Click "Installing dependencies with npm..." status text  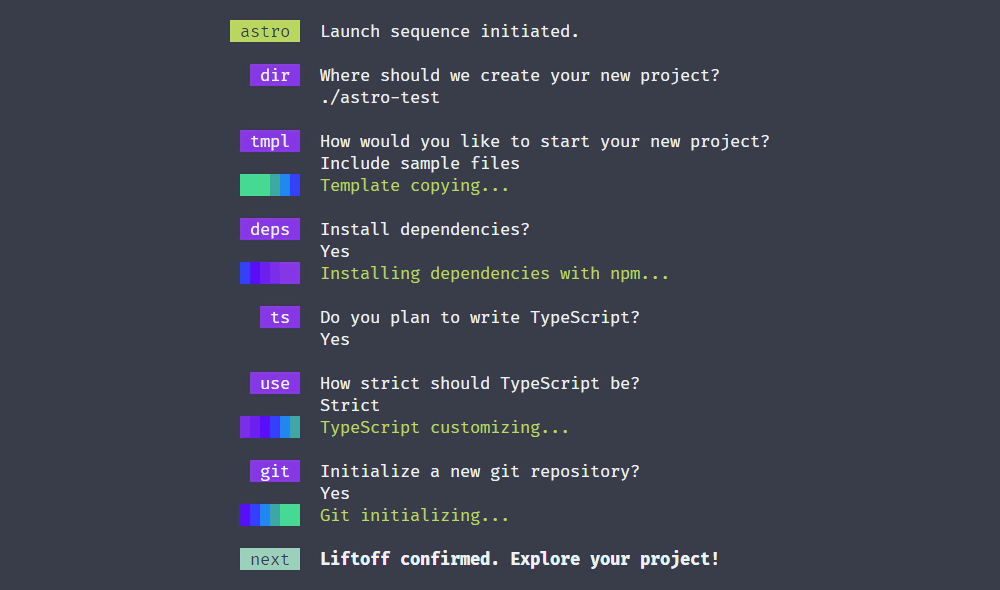[495, 273]
